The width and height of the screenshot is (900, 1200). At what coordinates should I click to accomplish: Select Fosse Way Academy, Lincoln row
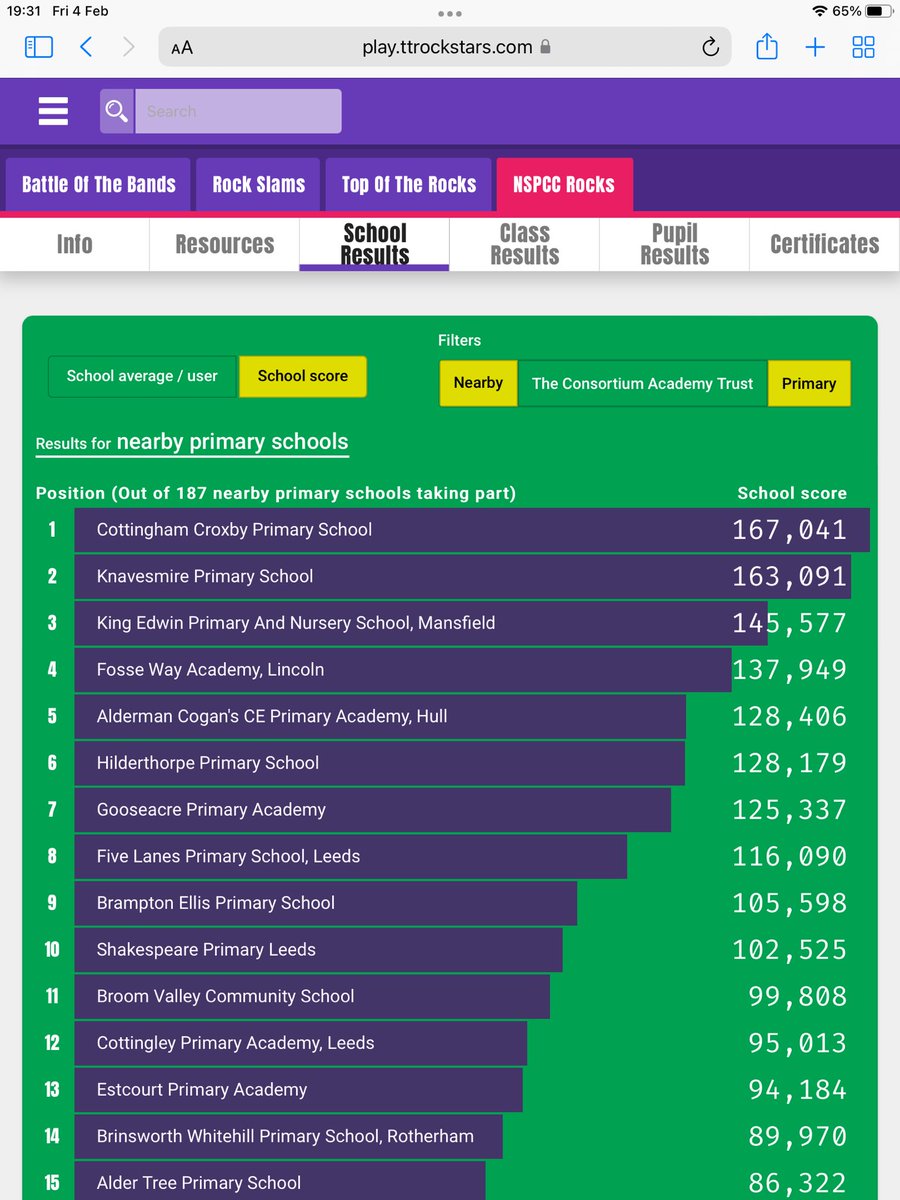(x=403, y=670)
